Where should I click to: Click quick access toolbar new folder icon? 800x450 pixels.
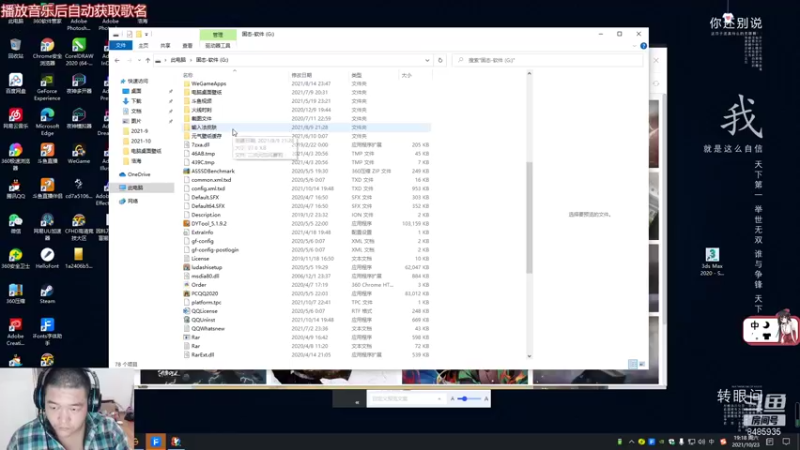(138, 34)
